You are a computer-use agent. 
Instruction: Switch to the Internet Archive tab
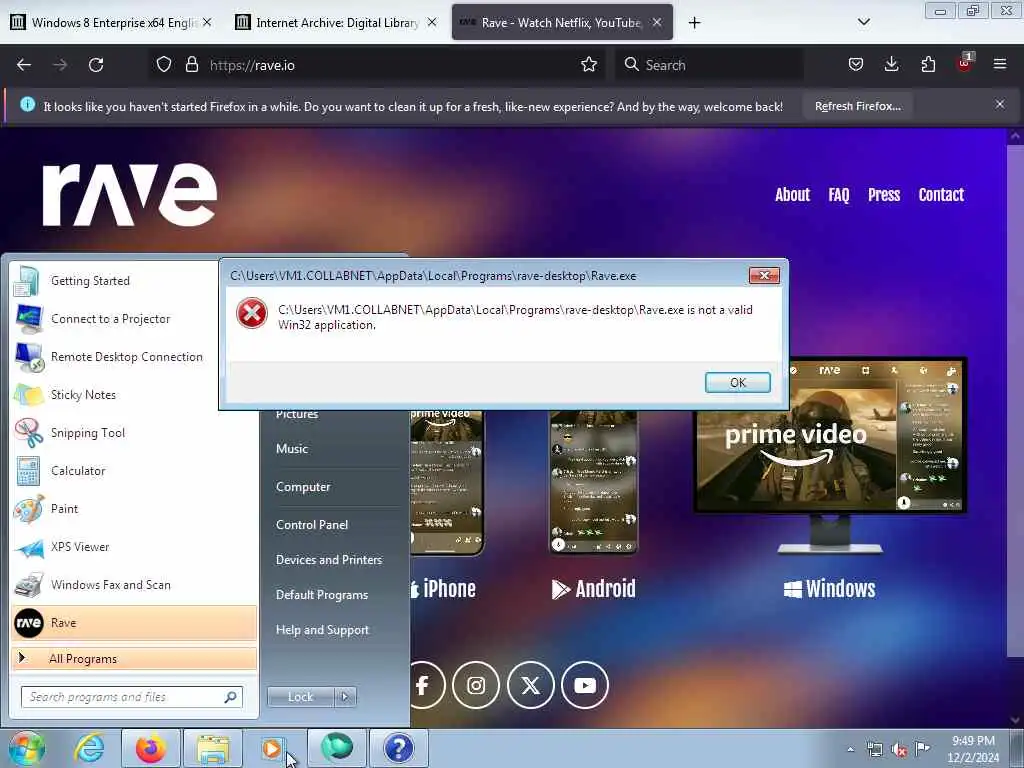click(336, 23)
